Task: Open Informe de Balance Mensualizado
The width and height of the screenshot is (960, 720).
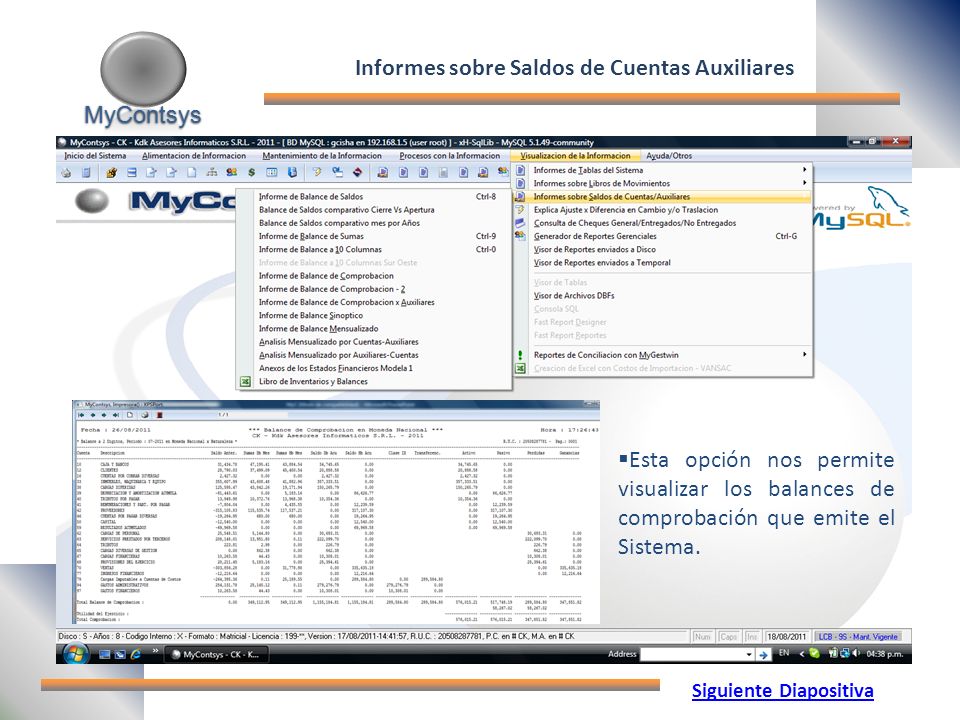Action: pos(374,328)
